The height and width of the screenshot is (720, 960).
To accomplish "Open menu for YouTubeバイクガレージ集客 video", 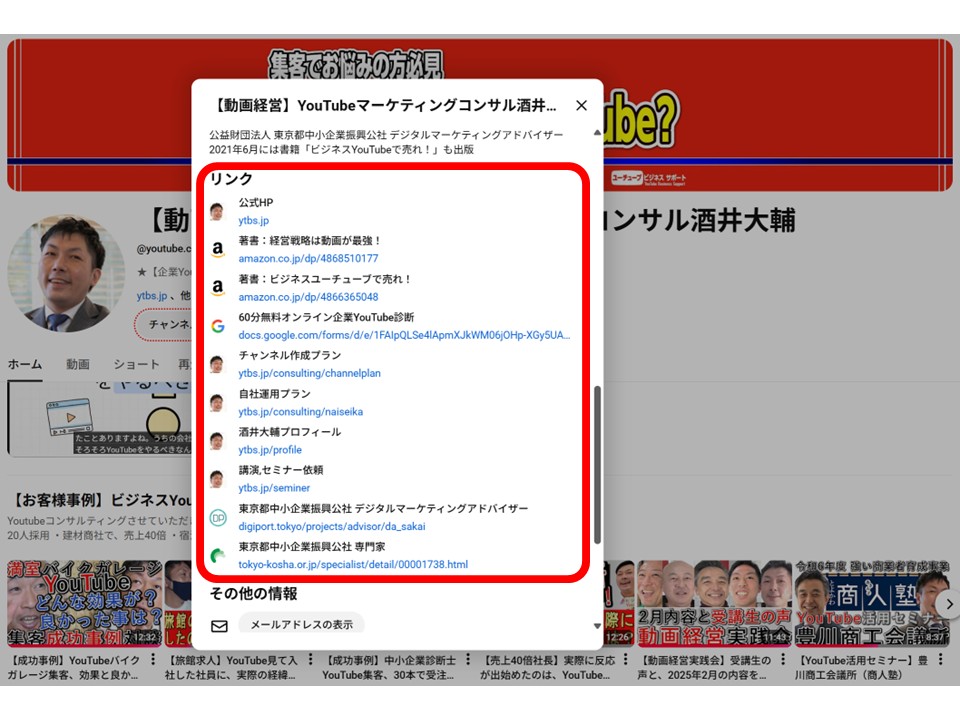I will click(x=153, y=660).
